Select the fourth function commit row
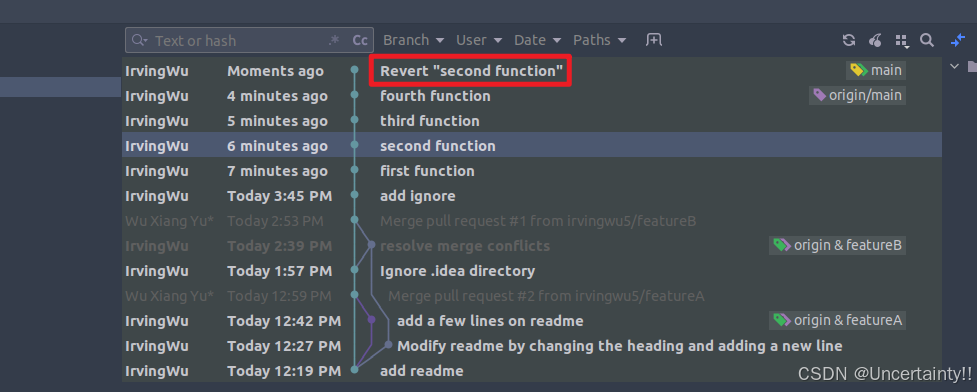The width and height of the screenshot is (977, 392). (x=531, y=96)
